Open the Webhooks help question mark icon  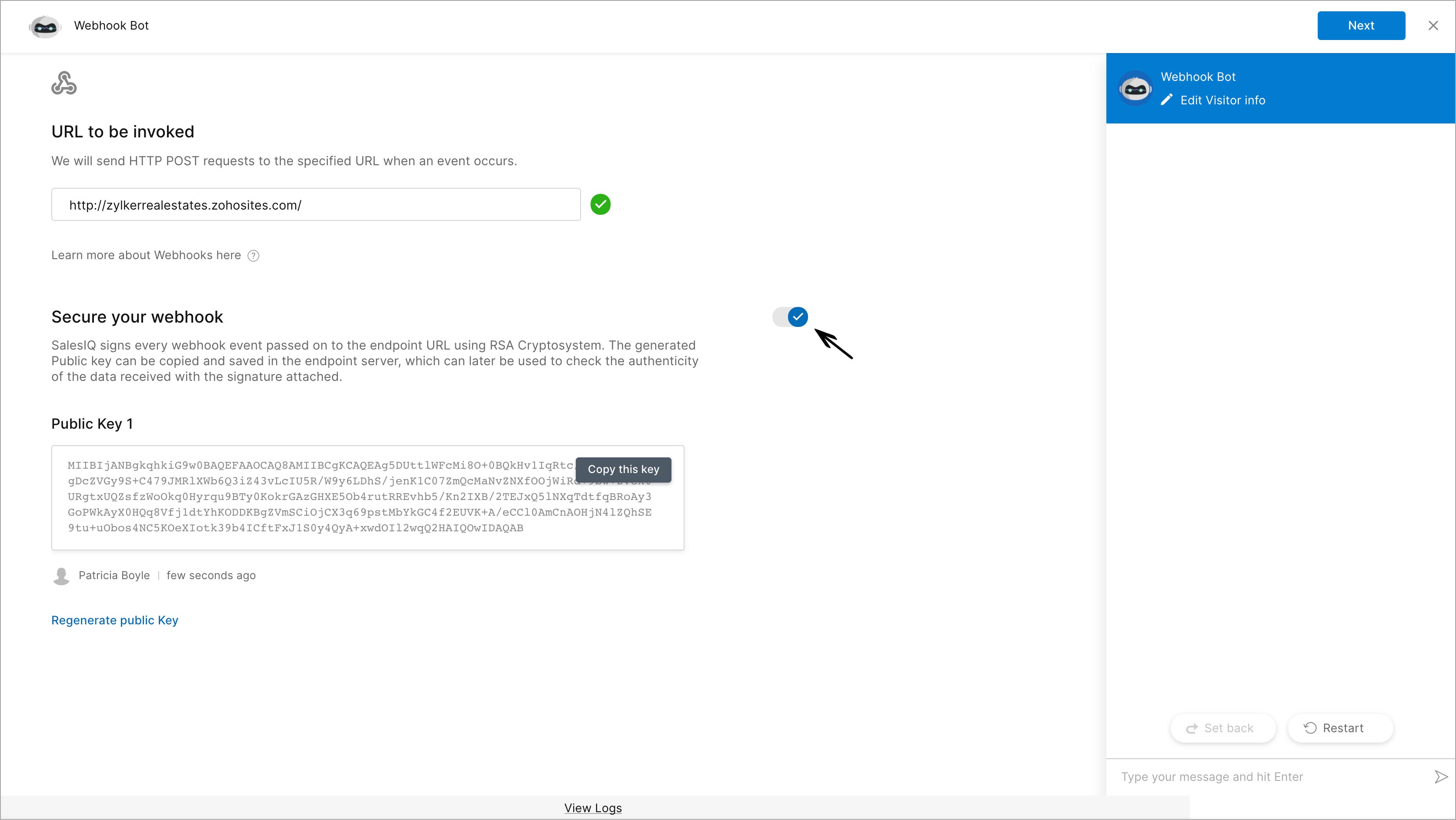tap(254, 256)
